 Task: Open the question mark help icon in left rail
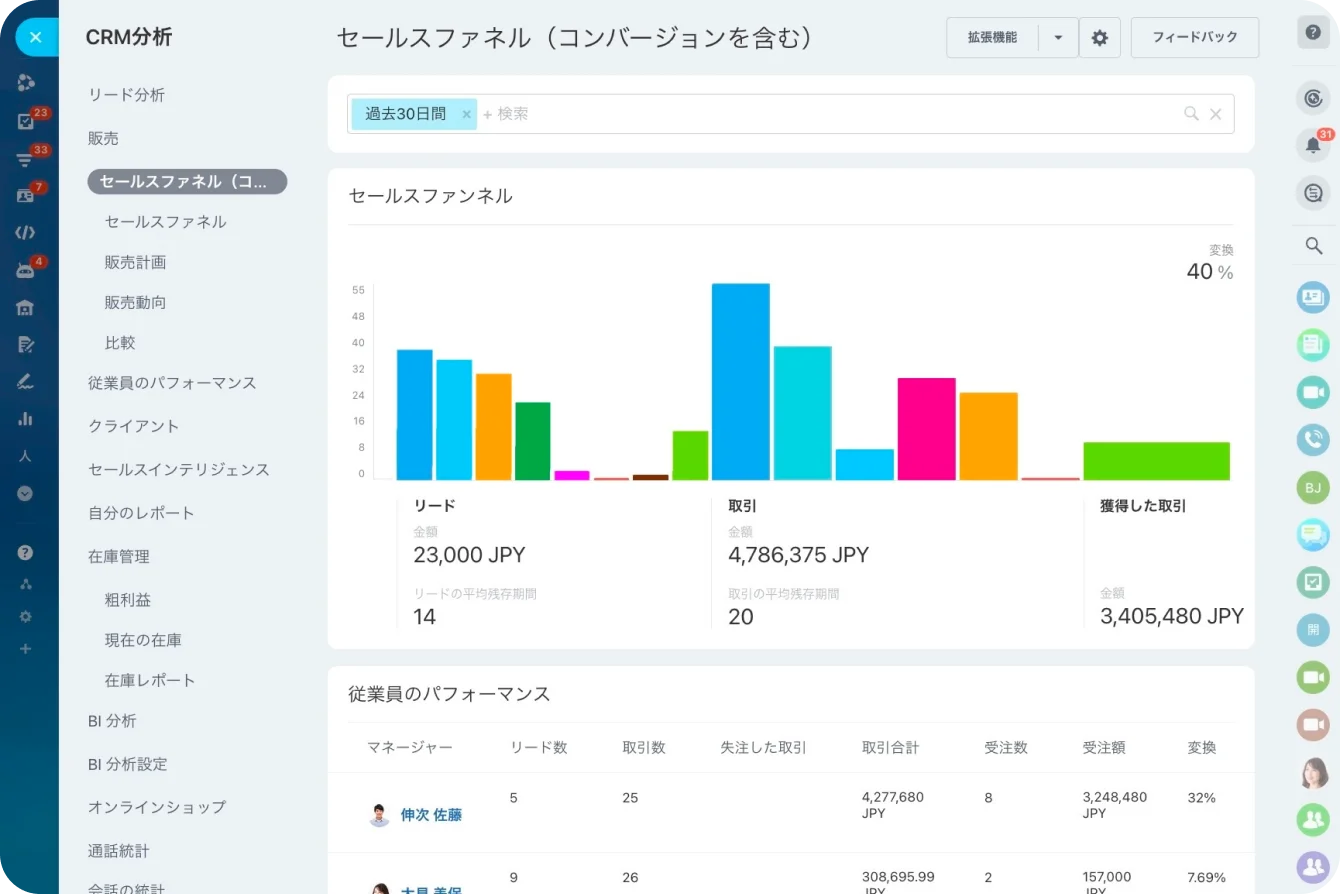pyautogui.click(x=26, y=552)
